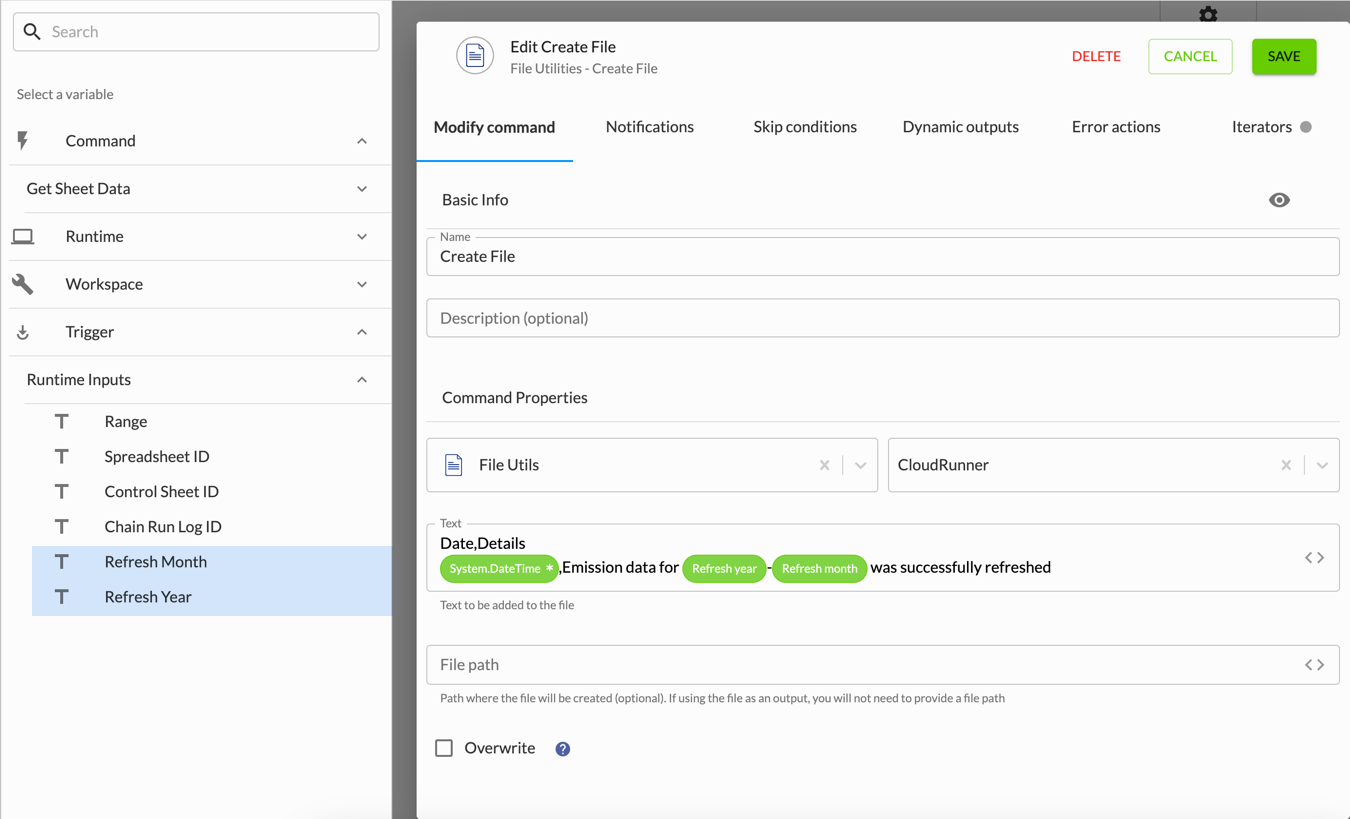Click the 'Date,Details' line in Text field
Viewport: 1350px width, 819px height.
pos(482,543)
